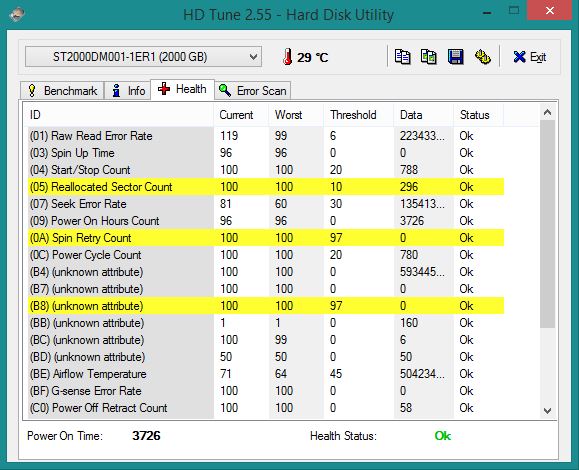
Task: Click the threshold value '45' for Airflow Temperature
Action: [336, 374]
